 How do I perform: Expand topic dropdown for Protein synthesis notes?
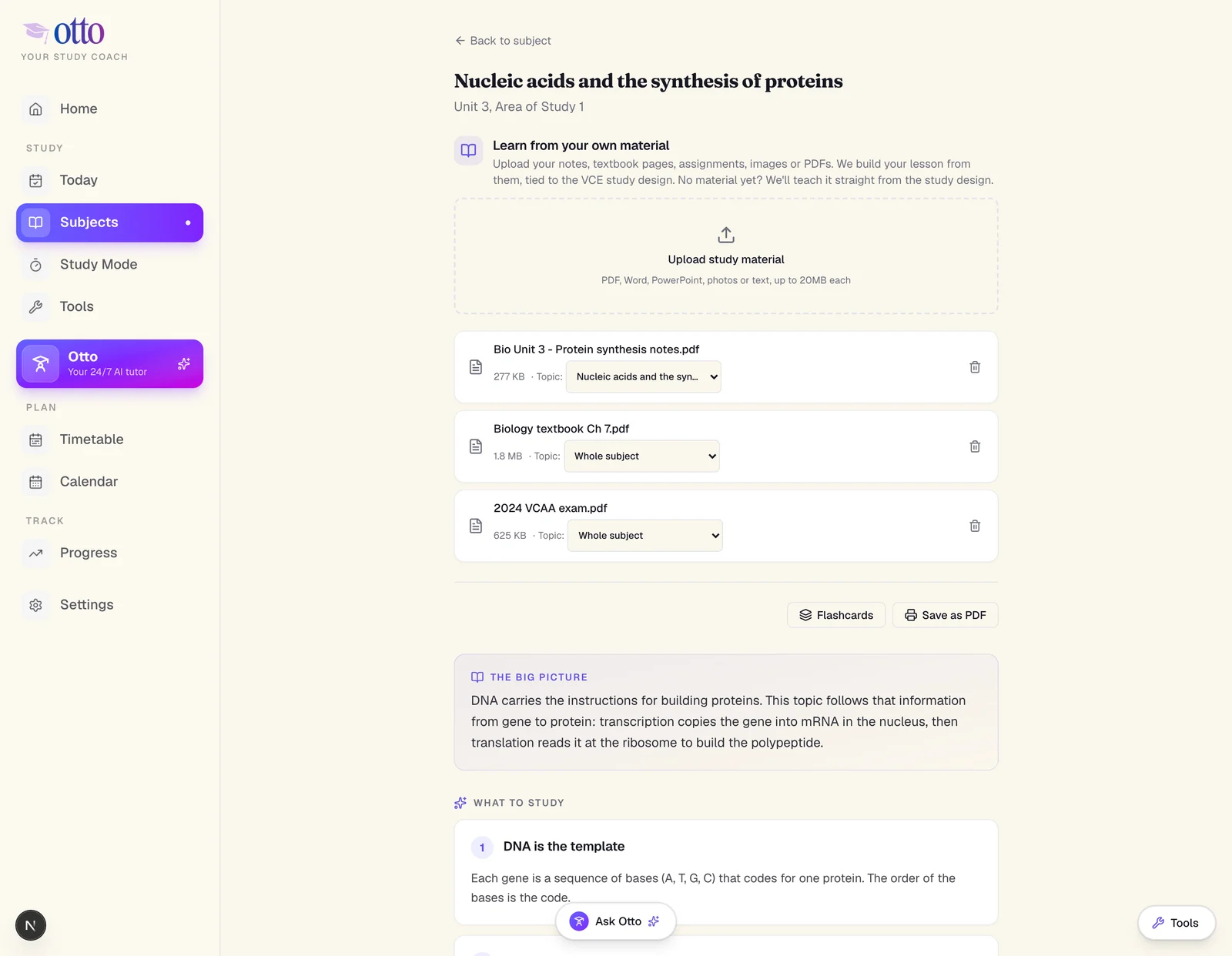point(644,376)
